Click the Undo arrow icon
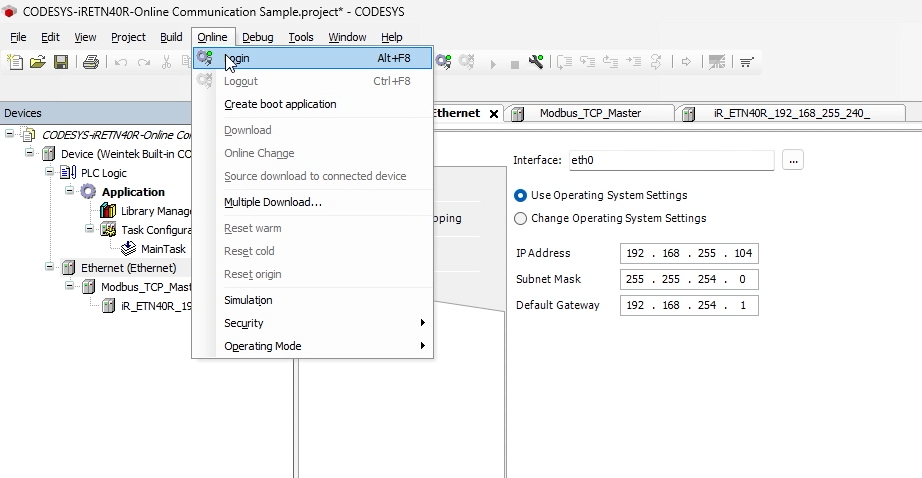This screenshot has height=478, width=922. 121,62
